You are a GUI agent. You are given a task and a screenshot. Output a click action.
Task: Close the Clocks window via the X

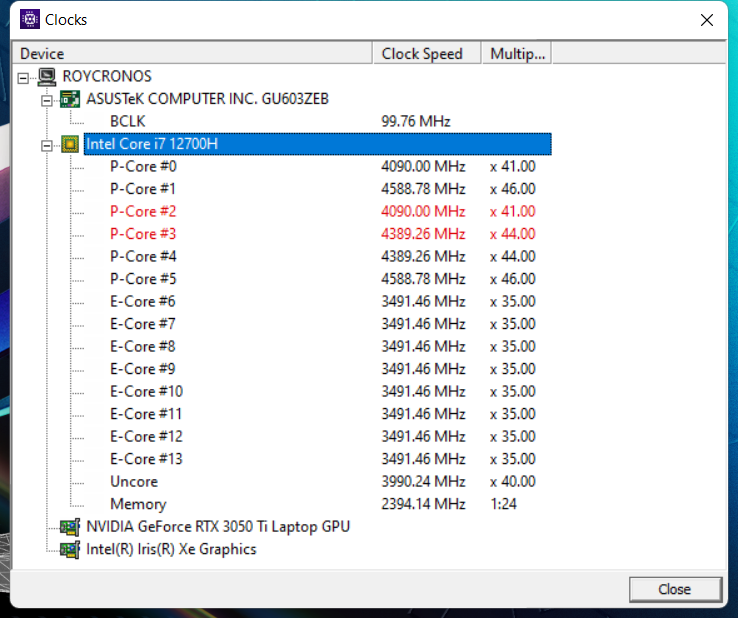click(x=706, y=20)
